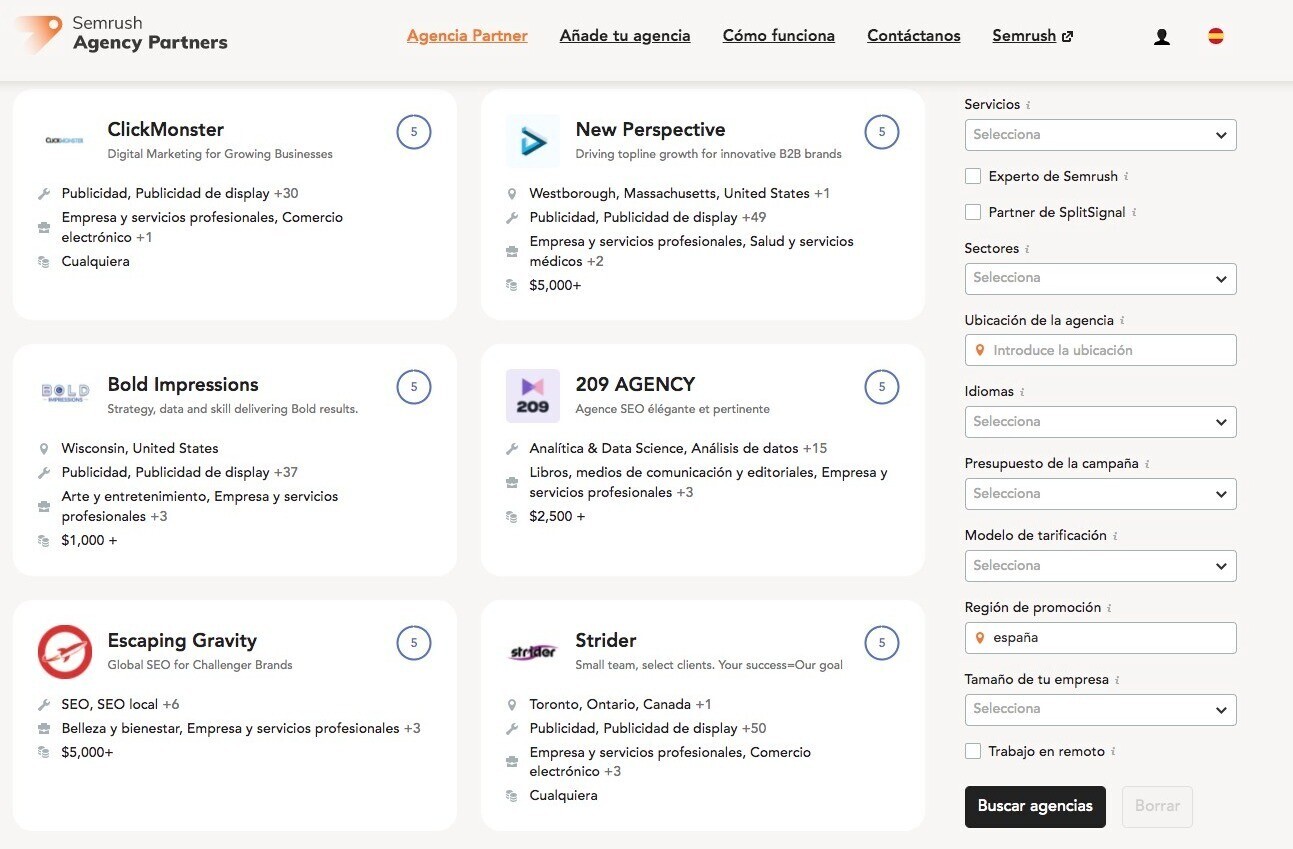The image size is (1293, 849).
Task: Open Contáctanos nav link
Action: click(914, 36)
